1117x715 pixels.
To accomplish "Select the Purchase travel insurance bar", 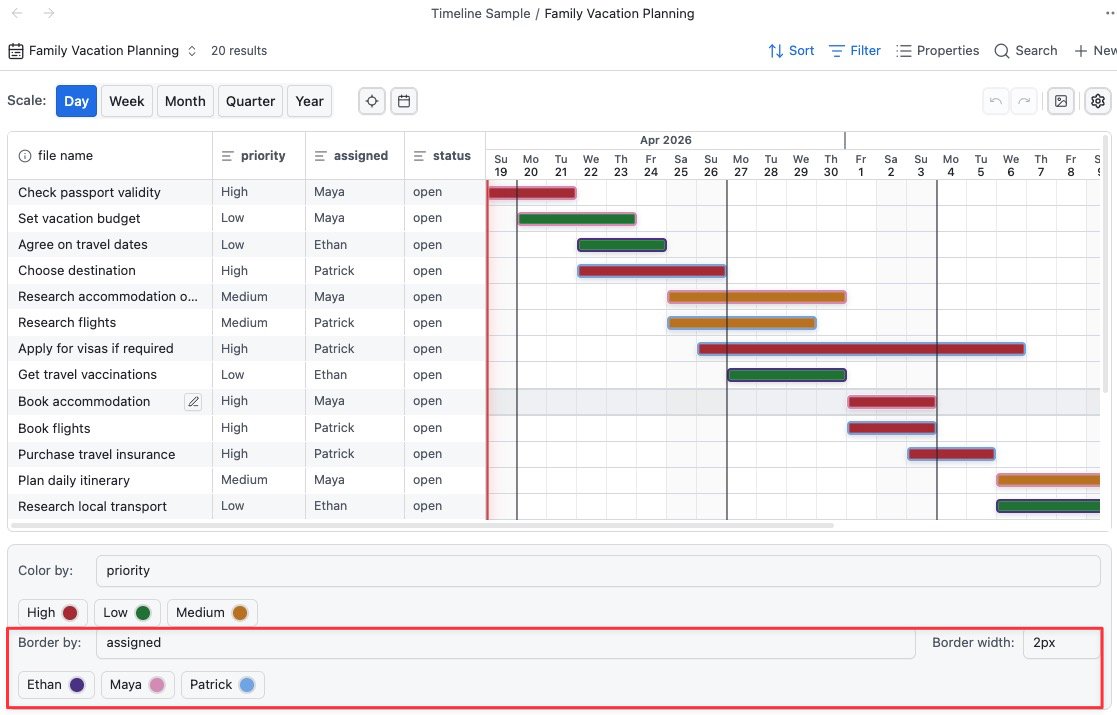I will (x=952, y=454).
